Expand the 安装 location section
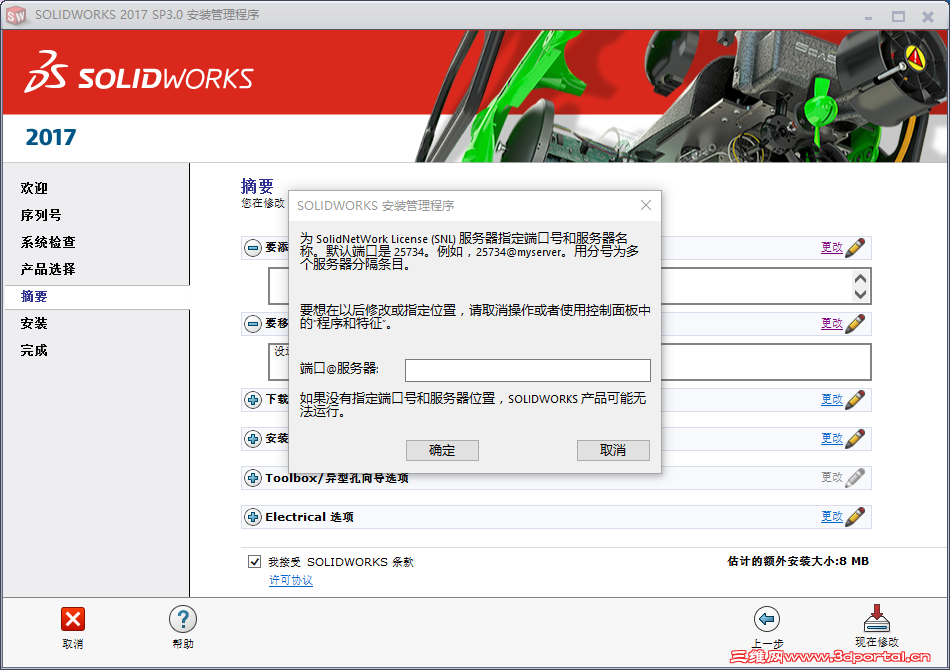This screenshot has width=950, height=670. 253,439
